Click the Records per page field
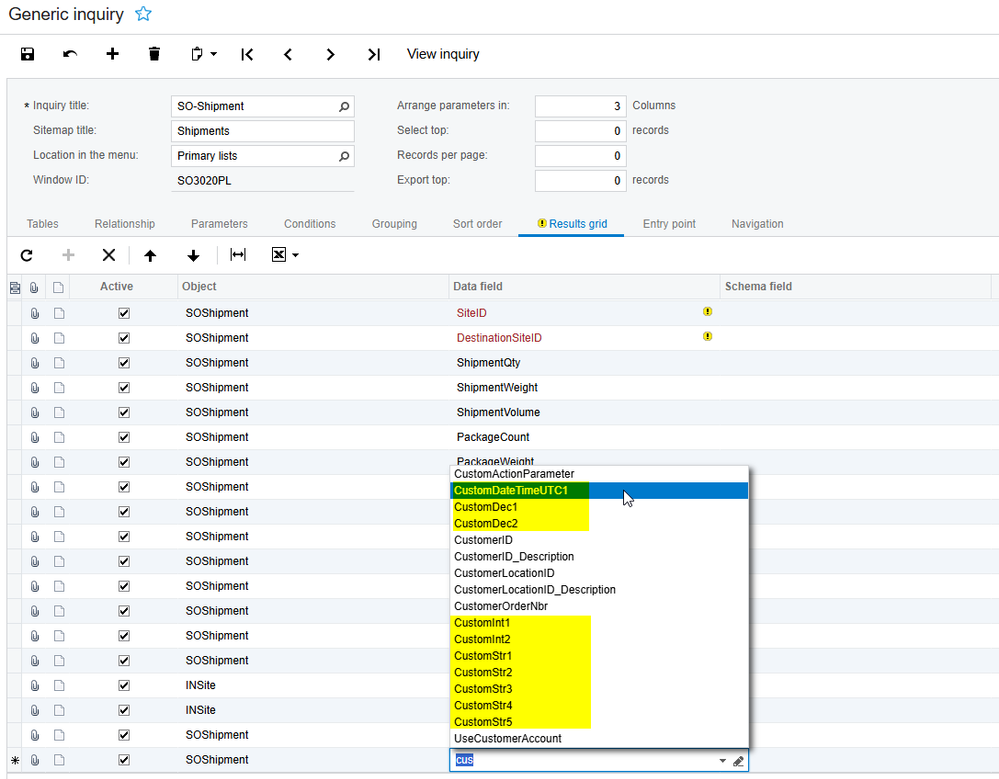The width and height of the screenshot is (999, 779). pyautogui.click(x=580, y=156)
